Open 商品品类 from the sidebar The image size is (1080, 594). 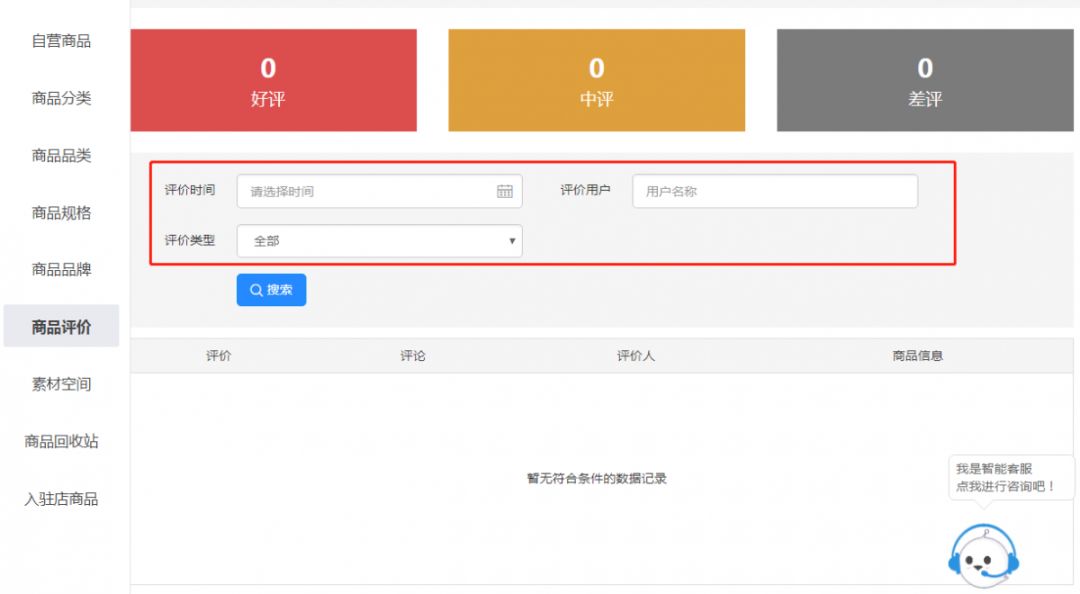[x=60, y=155]
